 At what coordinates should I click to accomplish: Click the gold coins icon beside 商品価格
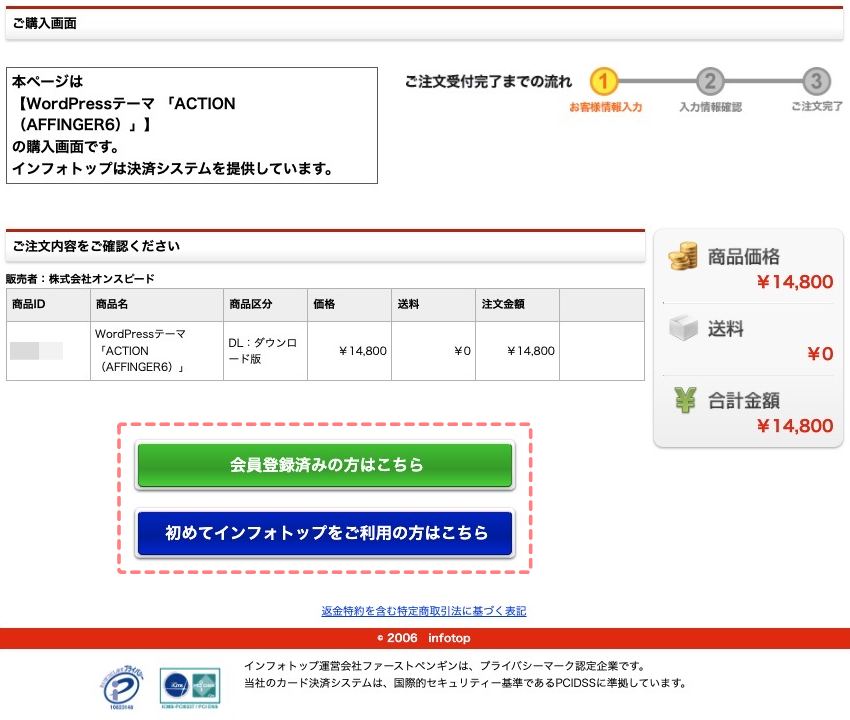(683, 256)
